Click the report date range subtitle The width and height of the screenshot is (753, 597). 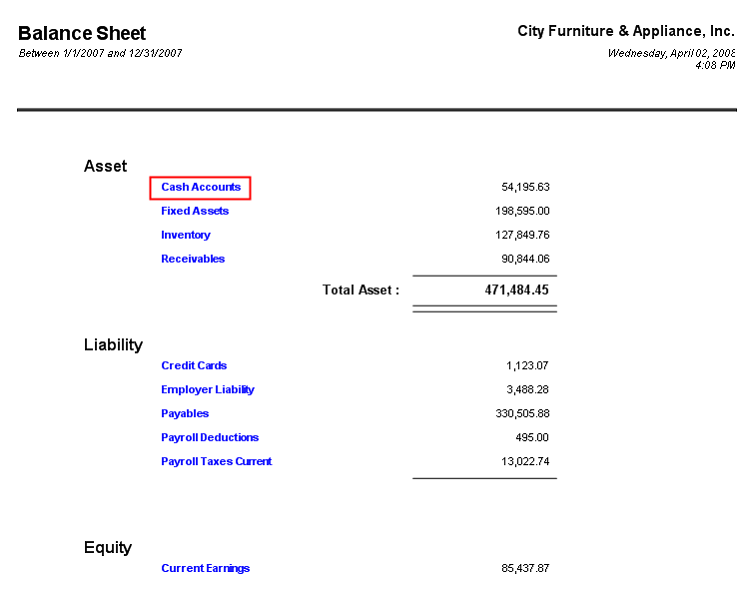(x=100, y=53)
